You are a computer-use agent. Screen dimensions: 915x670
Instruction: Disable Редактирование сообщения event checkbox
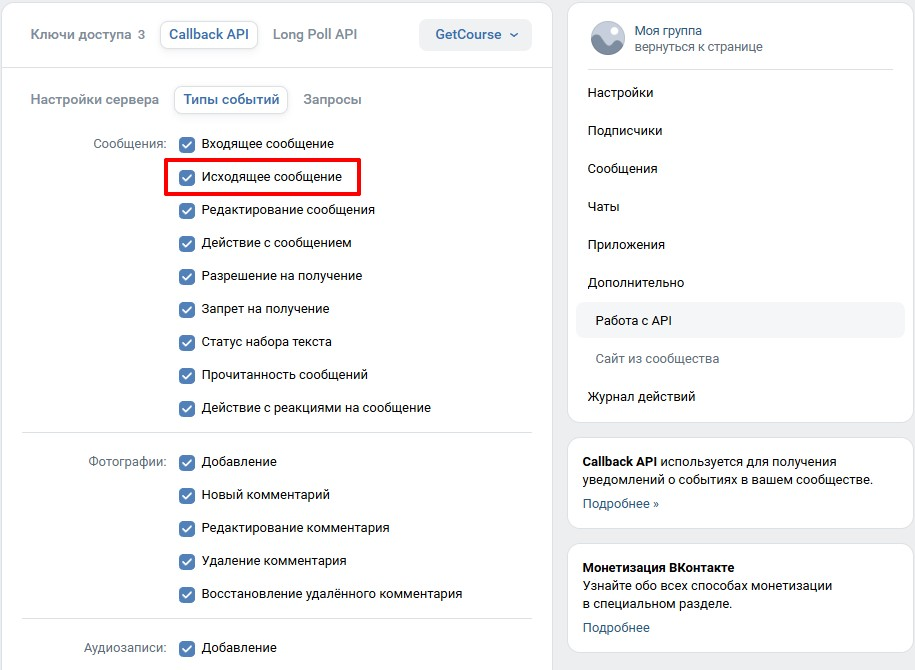click(x=187, y=210)
